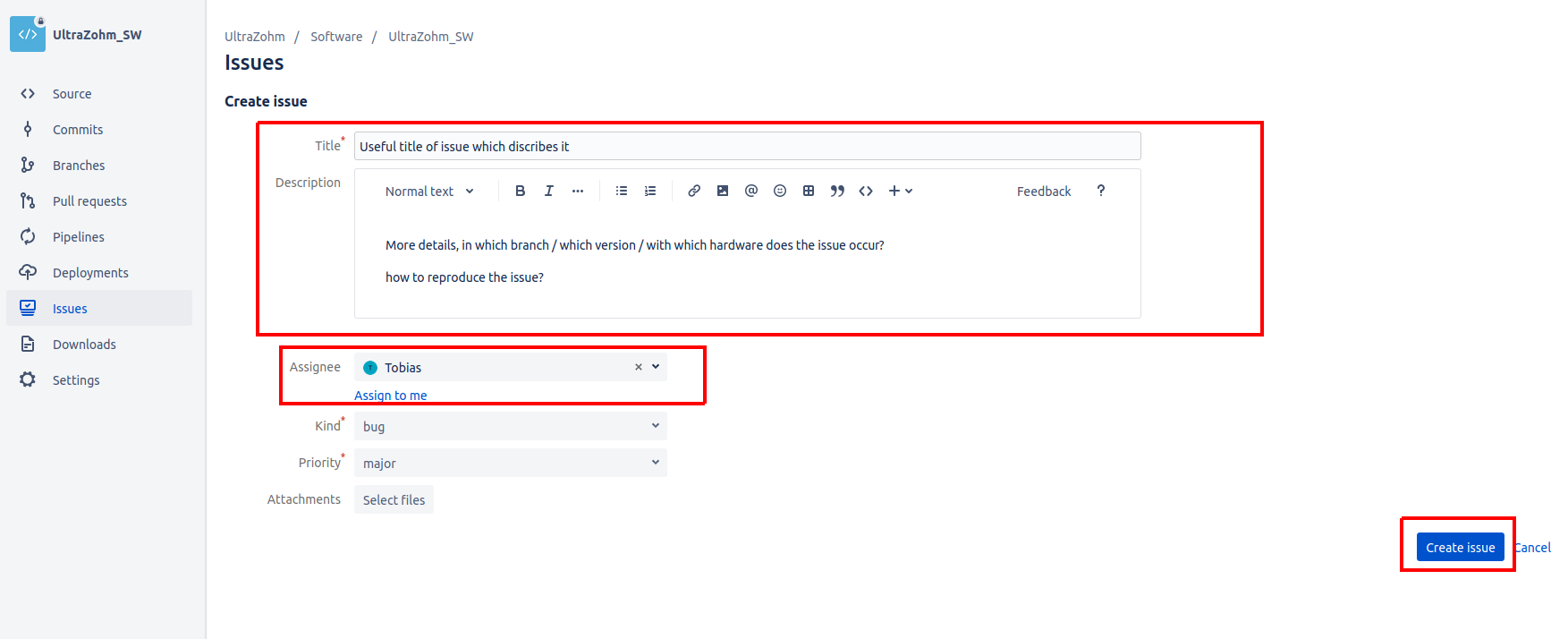This screenshot has height=639, width=1568.
Task: Go to Pipelines in the sidebar
Action: (x=79, y=237)
